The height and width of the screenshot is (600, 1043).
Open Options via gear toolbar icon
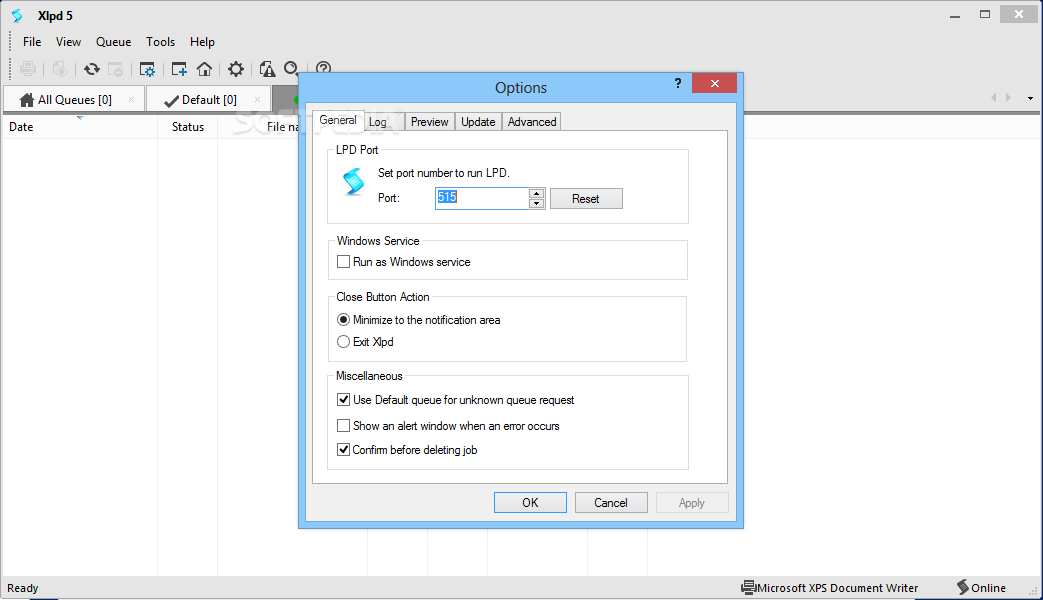coord(235,69)
